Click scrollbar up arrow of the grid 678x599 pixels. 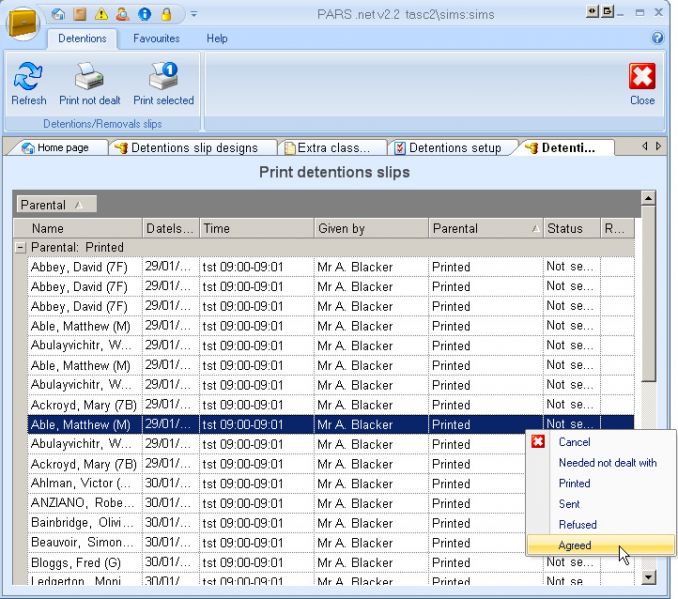pyautogui.click(x=648, y=198)
